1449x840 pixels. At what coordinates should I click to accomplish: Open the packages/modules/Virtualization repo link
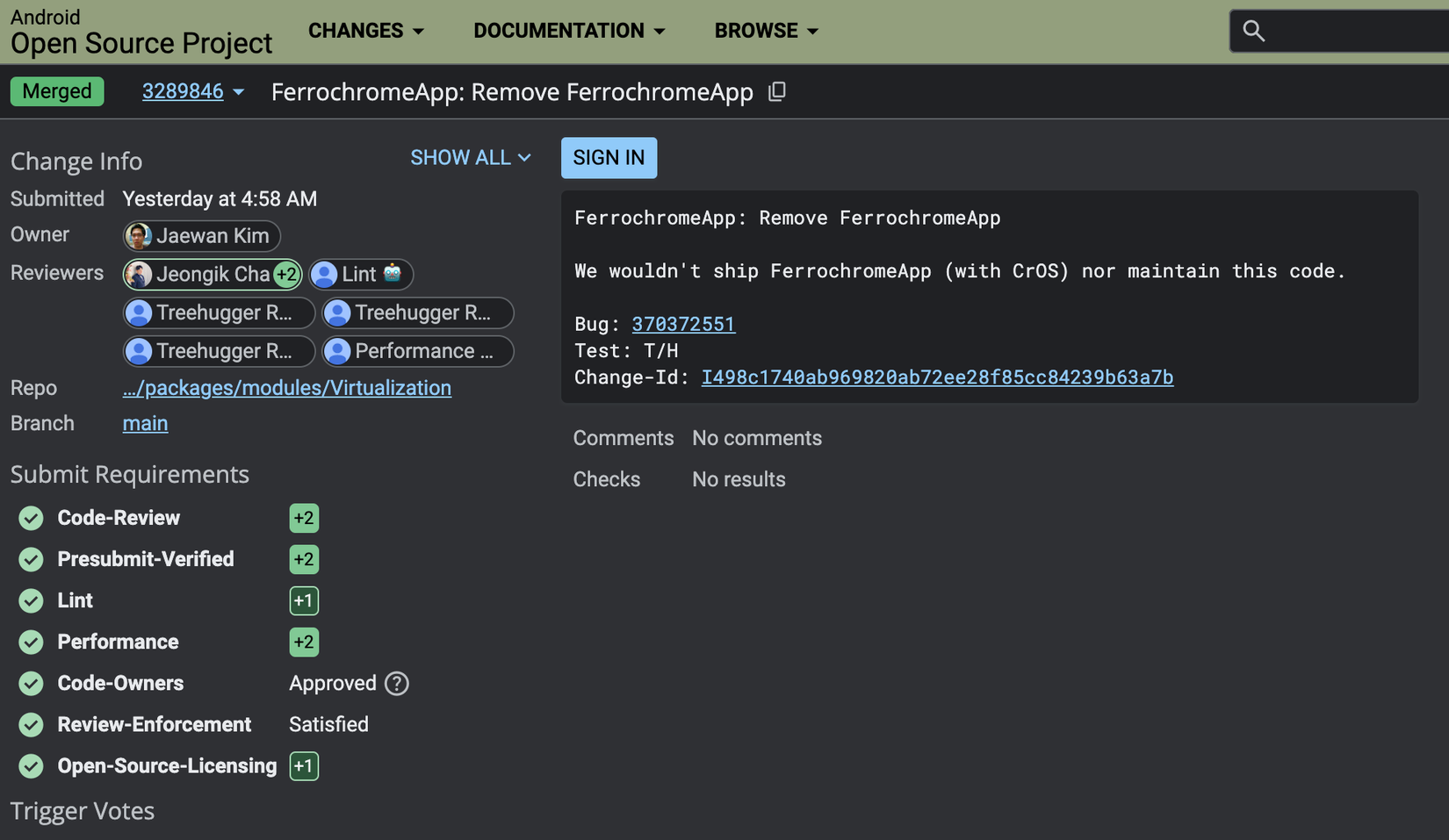[x=287, y=388]
